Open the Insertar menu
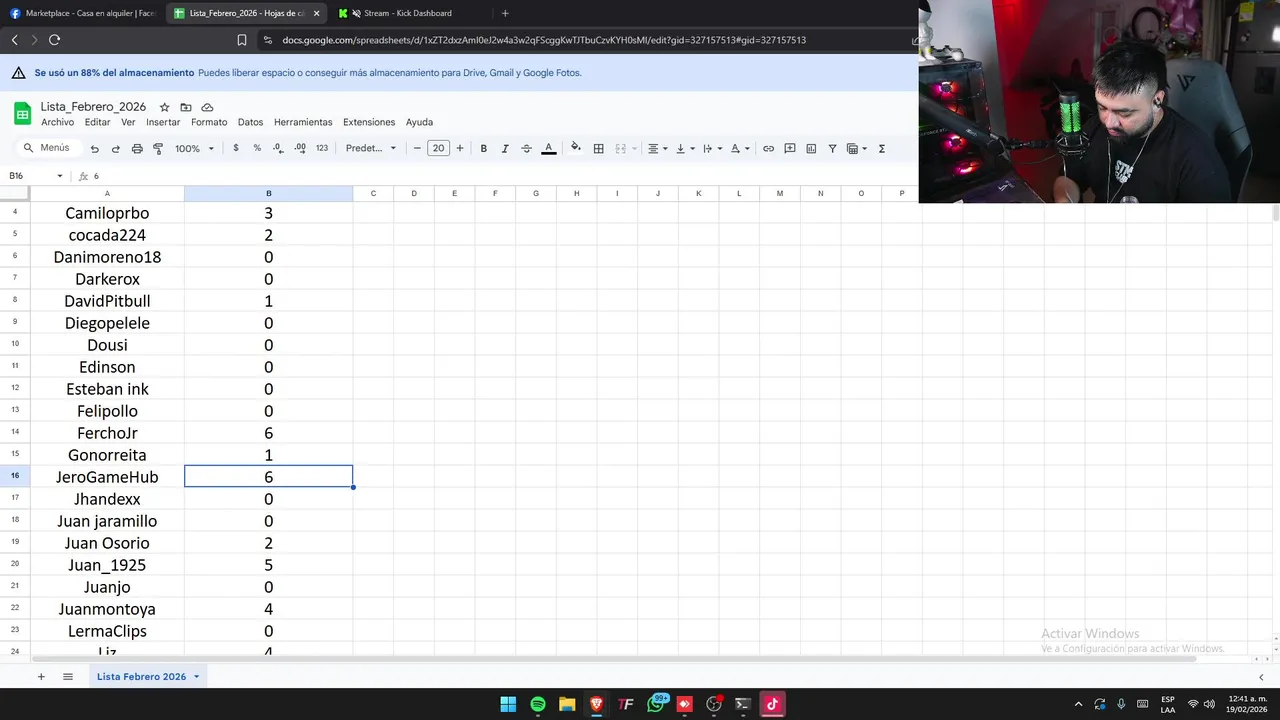Screen dimensions: 1280x720 pos(163,122)
